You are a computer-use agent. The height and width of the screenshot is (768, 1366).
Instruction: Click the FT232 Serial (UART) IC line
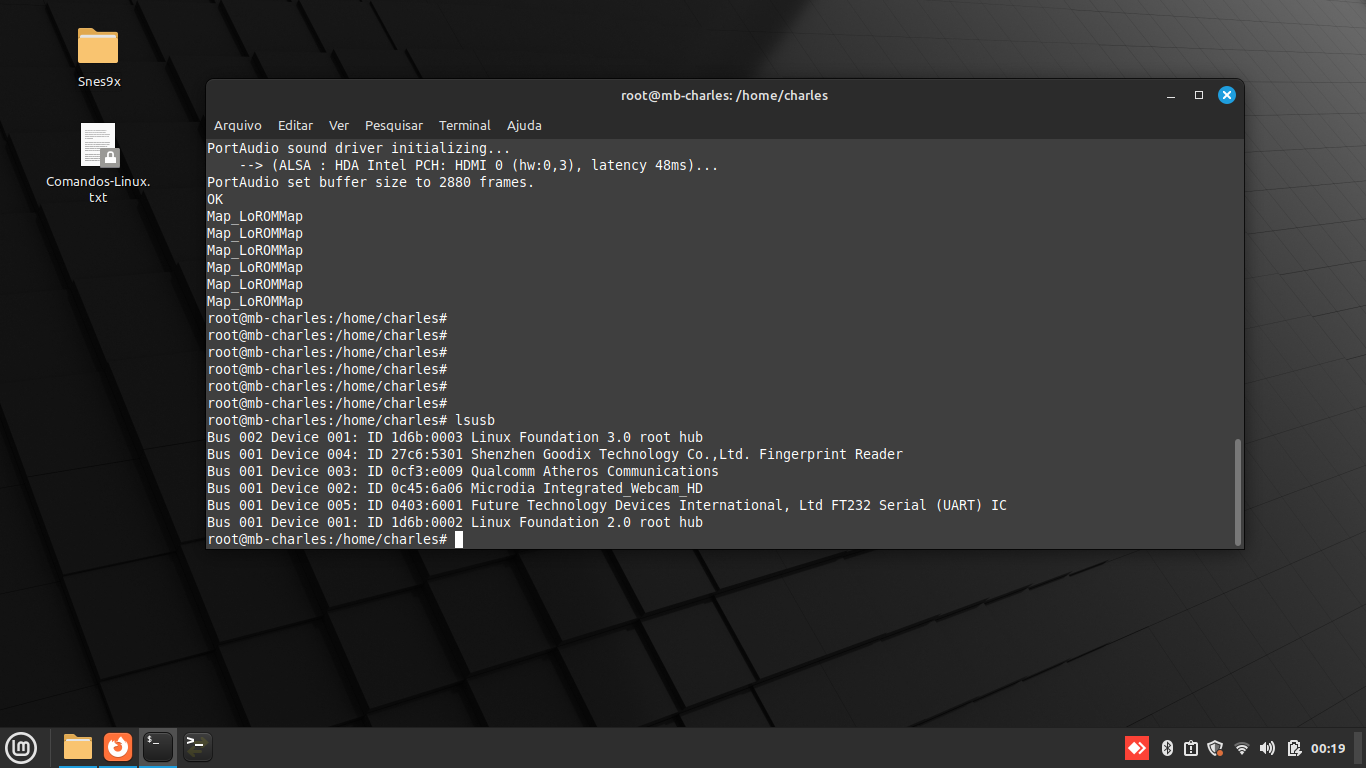tap(607, 505)
